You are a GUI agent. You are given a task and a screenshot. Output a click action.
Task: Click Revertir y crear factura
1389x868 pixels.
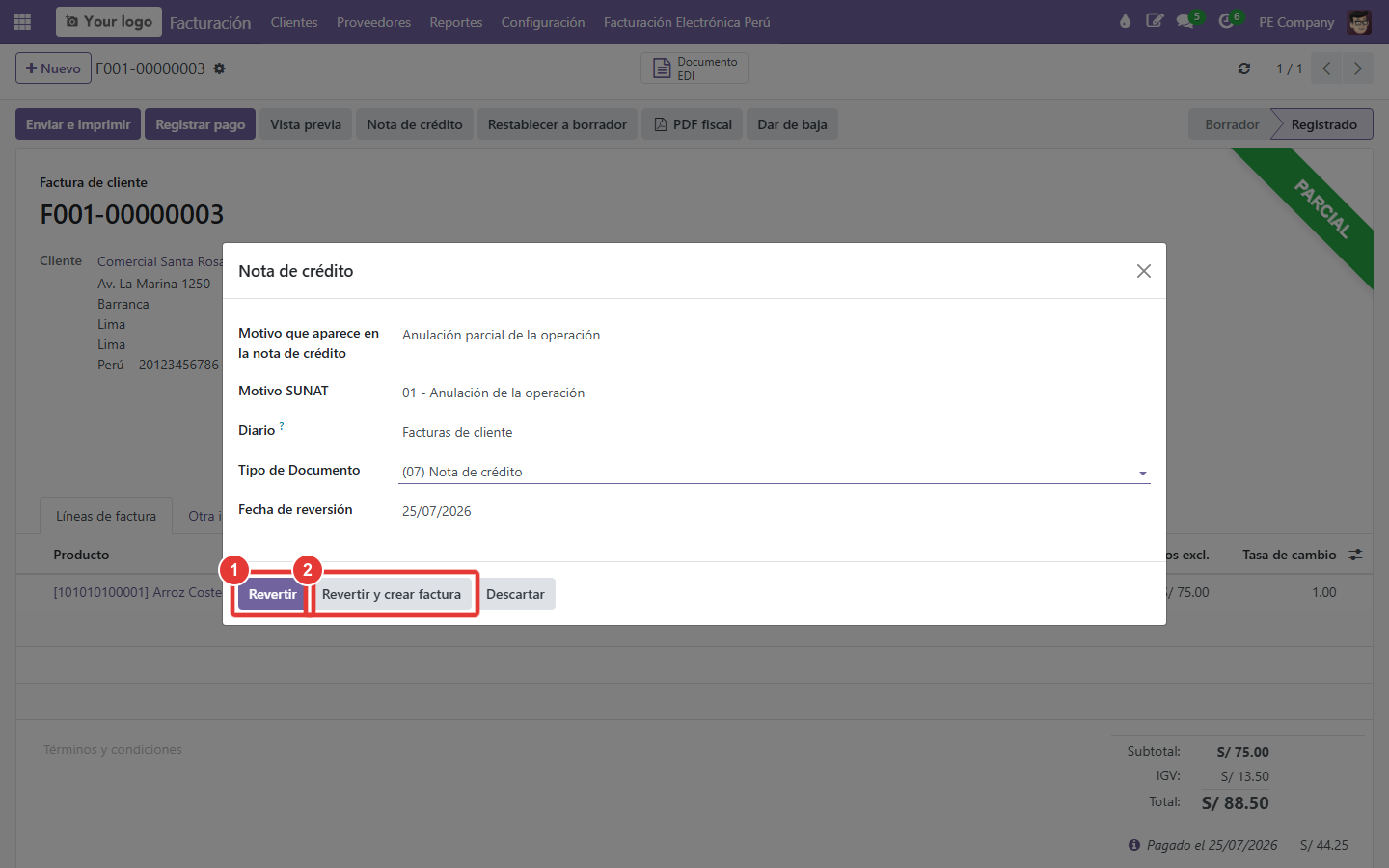click(x=392, y=594)
